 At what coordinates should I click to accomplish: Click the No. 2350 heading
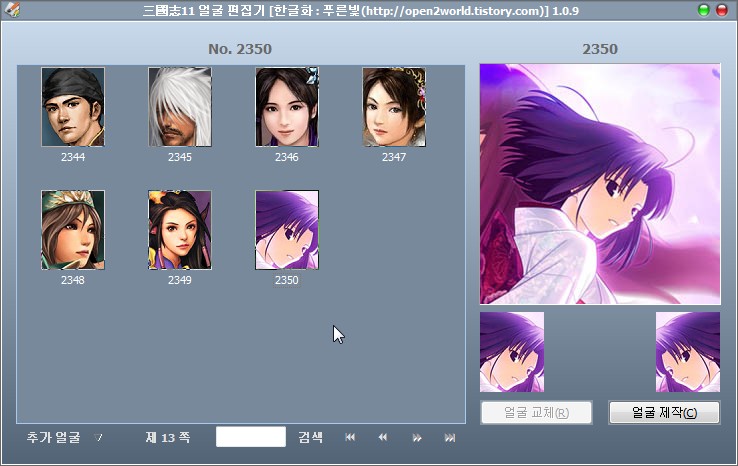coord(240,49)
